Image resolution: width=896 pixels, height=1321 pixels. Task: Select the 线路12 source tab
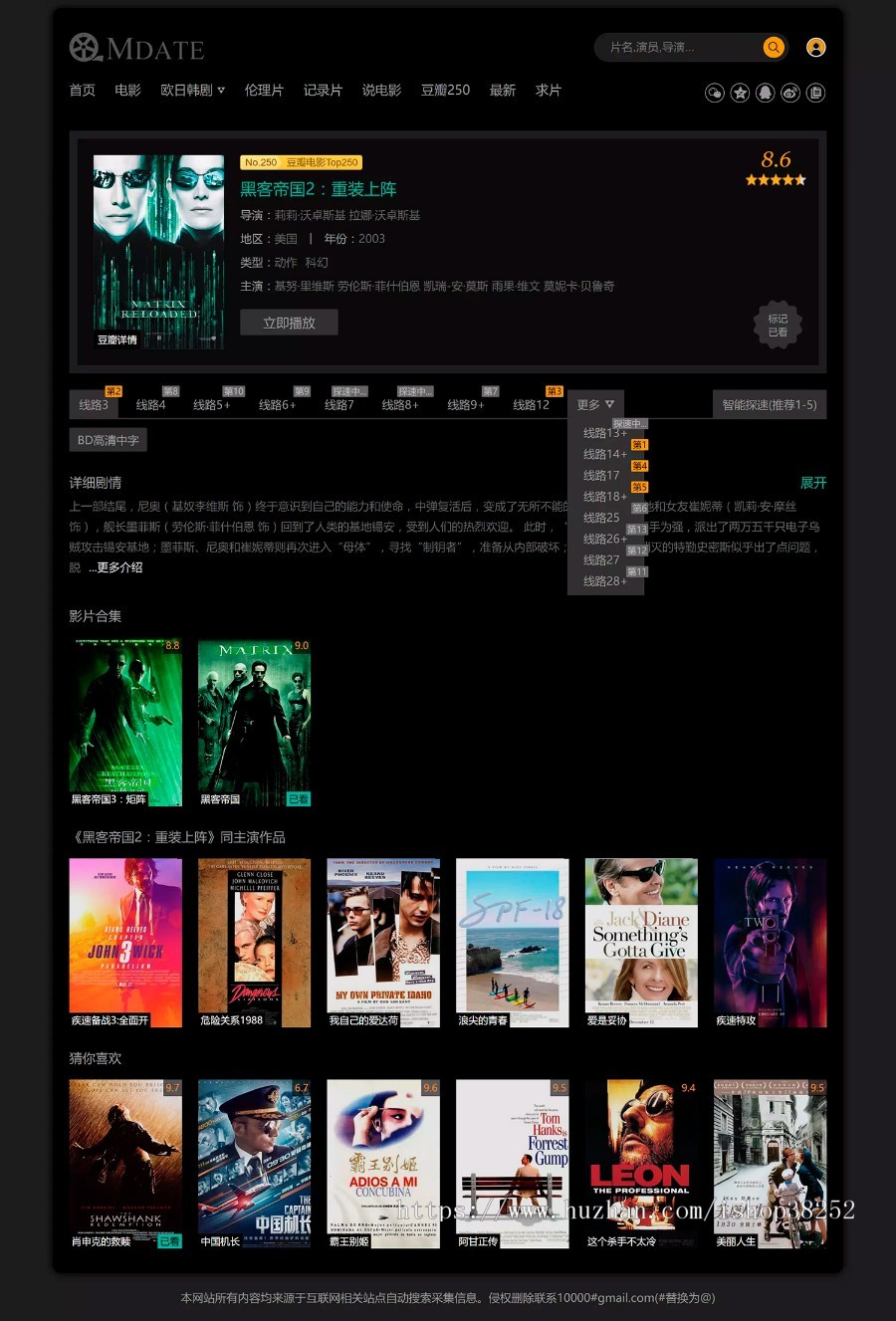(532, 404)
